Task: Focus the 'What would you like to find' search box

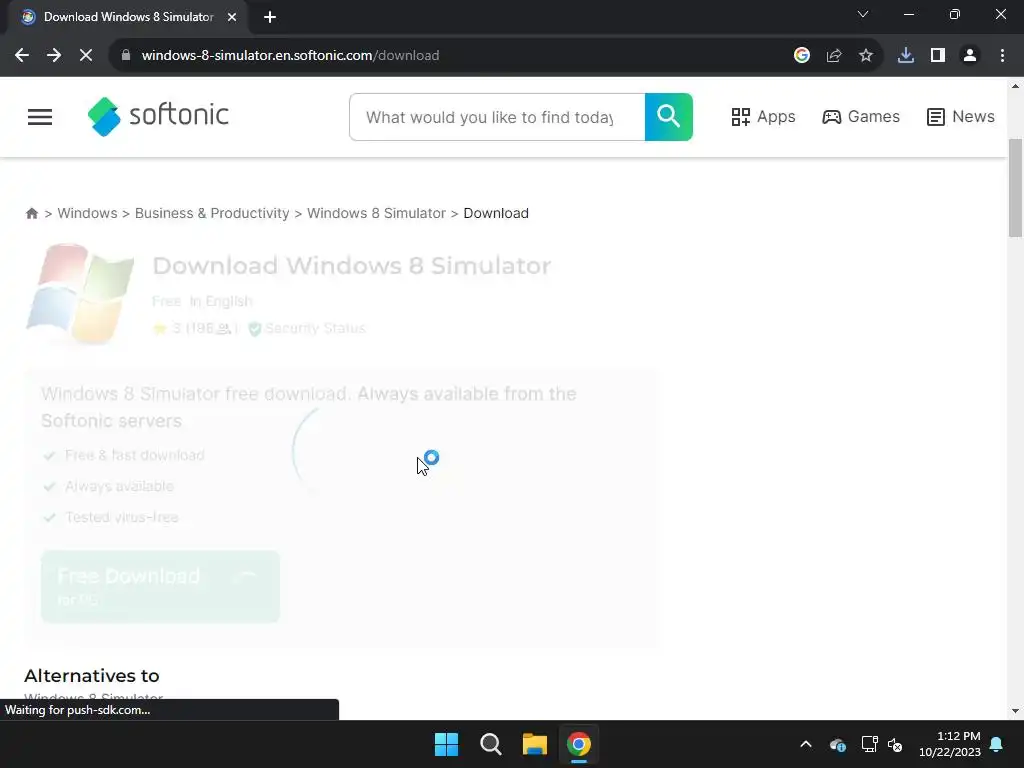Action: pyautogui.click(x=497, y=117)
